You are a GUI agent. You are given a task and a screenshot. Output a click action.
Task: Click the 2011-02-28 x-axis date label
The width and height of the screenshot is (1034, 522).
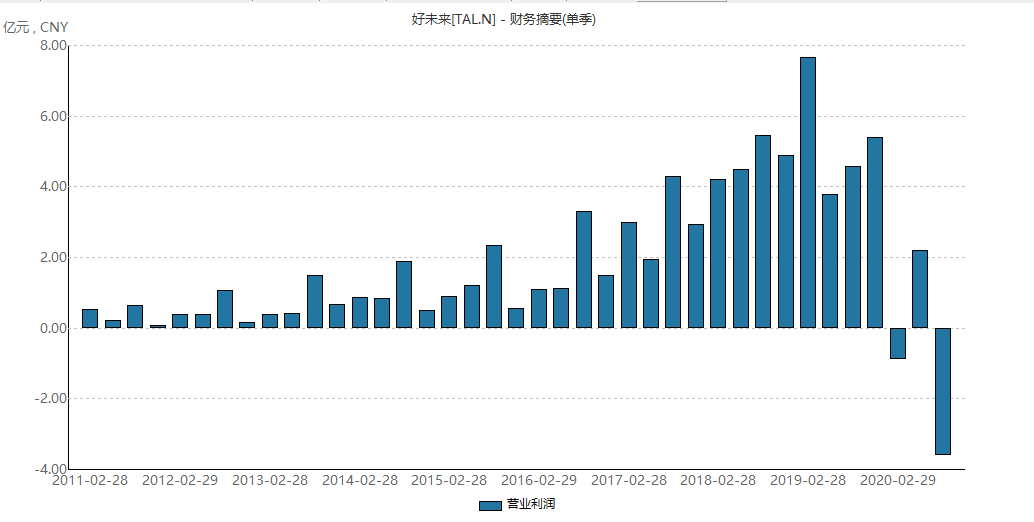(90, 480)
